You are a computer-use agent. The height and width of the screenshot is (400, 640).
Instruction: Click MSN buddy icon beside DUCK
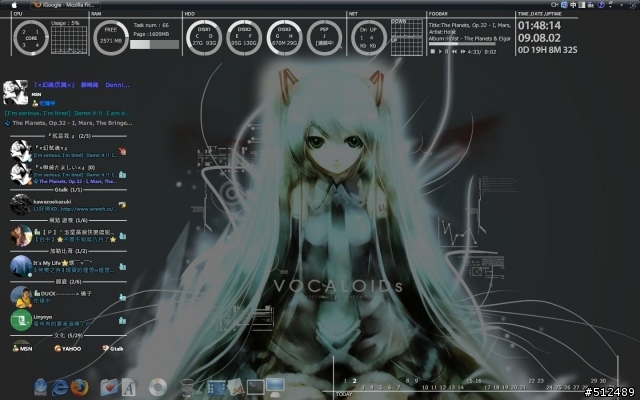[x=122, y=297]
